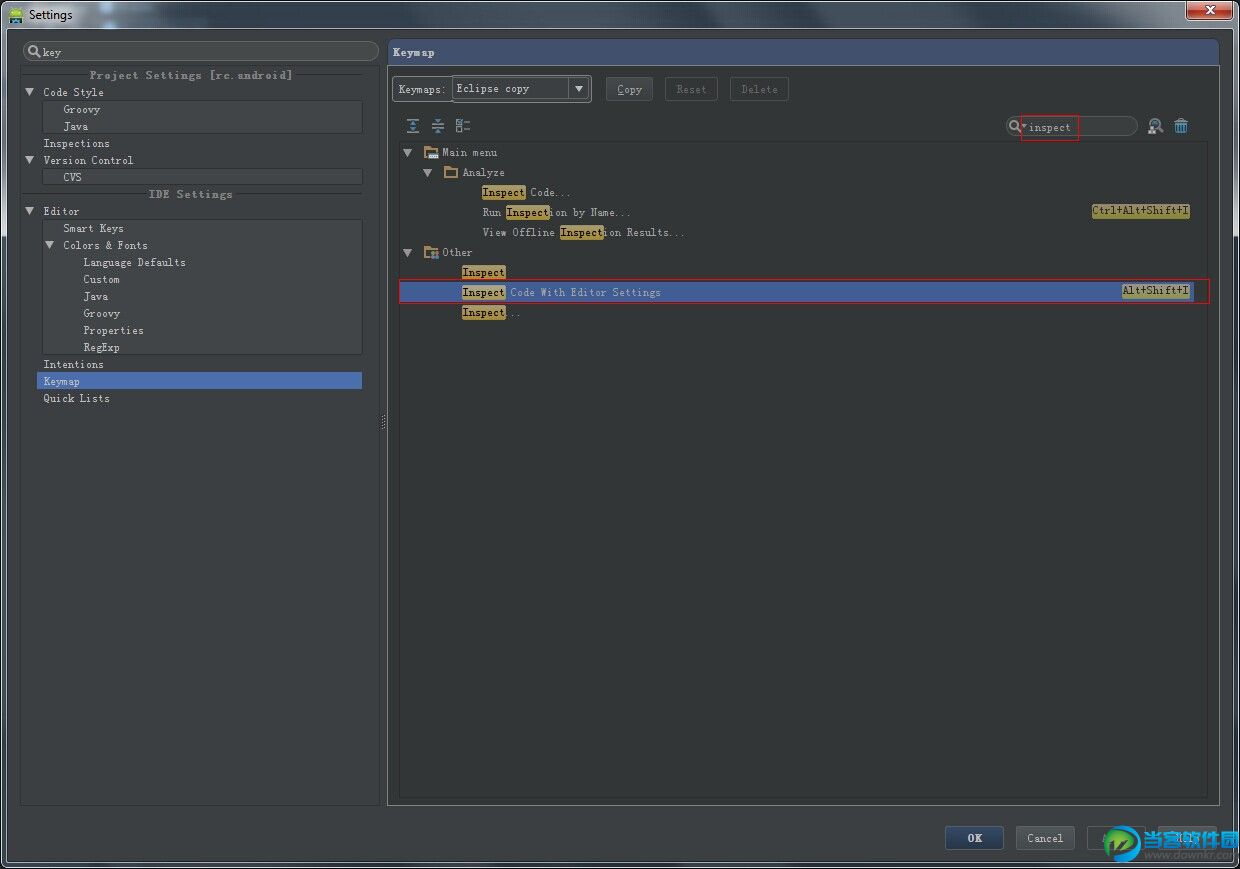Viewport: 1240px width, 869px height.
Task: Collapse the Colors & Fonts node
Action: point(50,245)
